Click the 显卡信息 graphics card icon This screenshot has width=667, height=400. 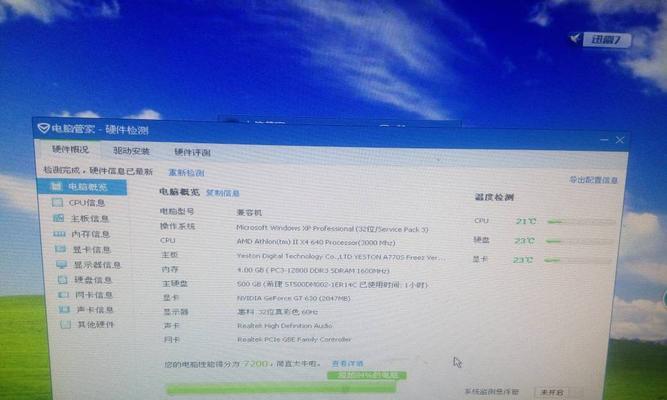(60, 249)
